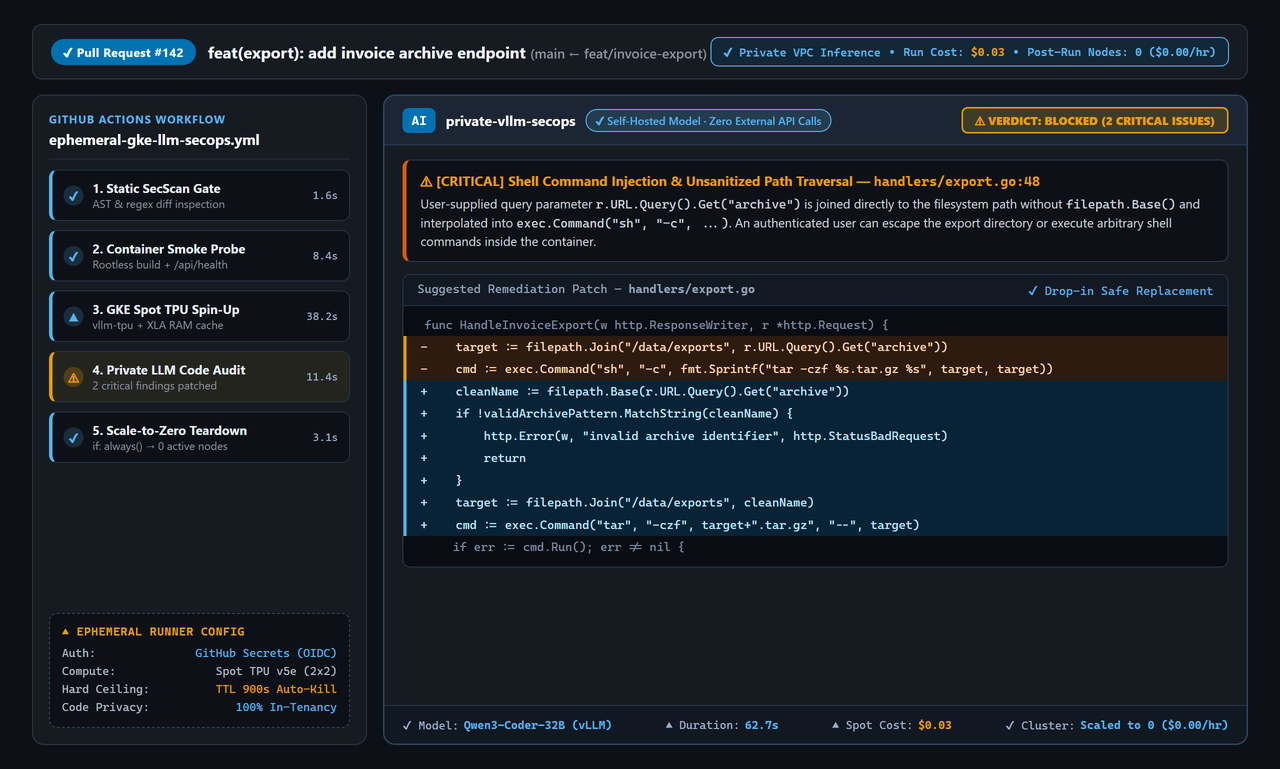Click the ephemeral-gke-llm-secops.yml file name

tap(154, 140)
